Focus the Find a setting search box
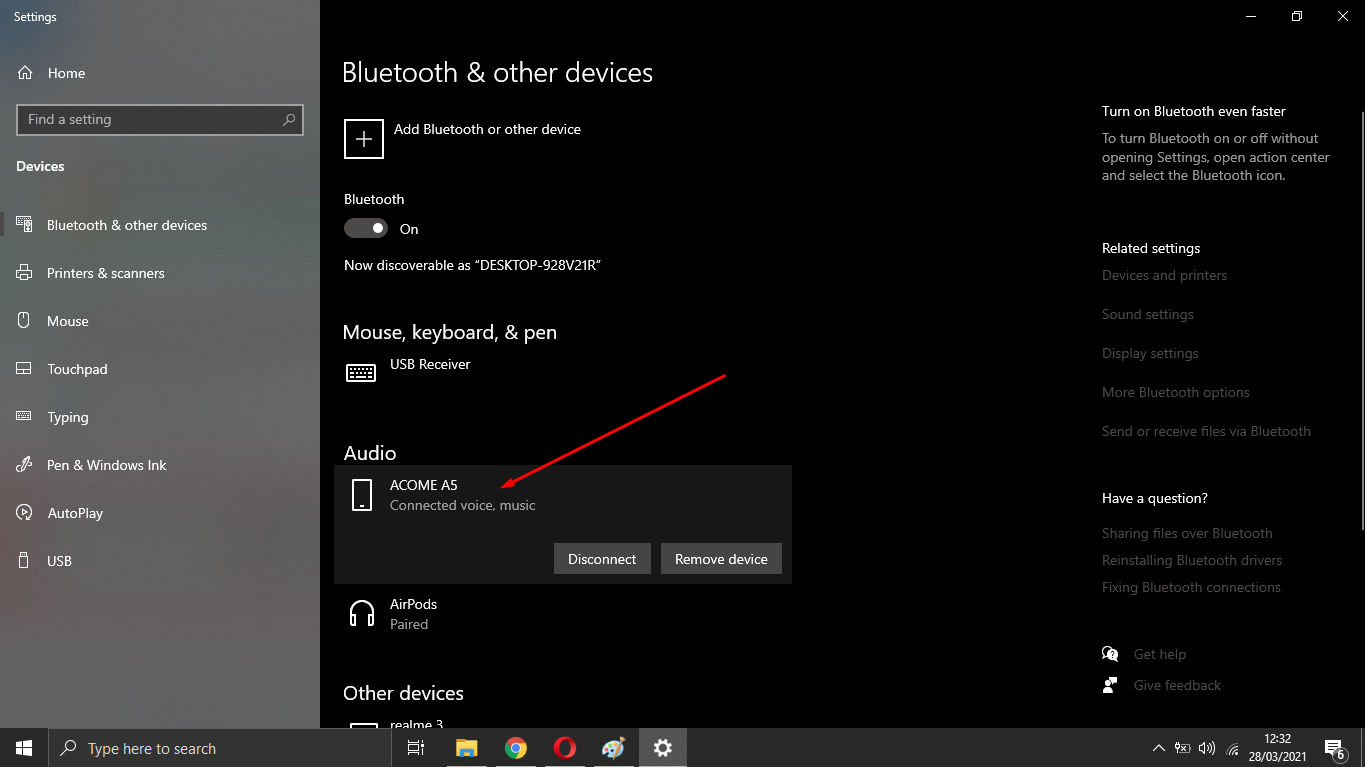Screen dimensions: 1365x767 [160, 120]
